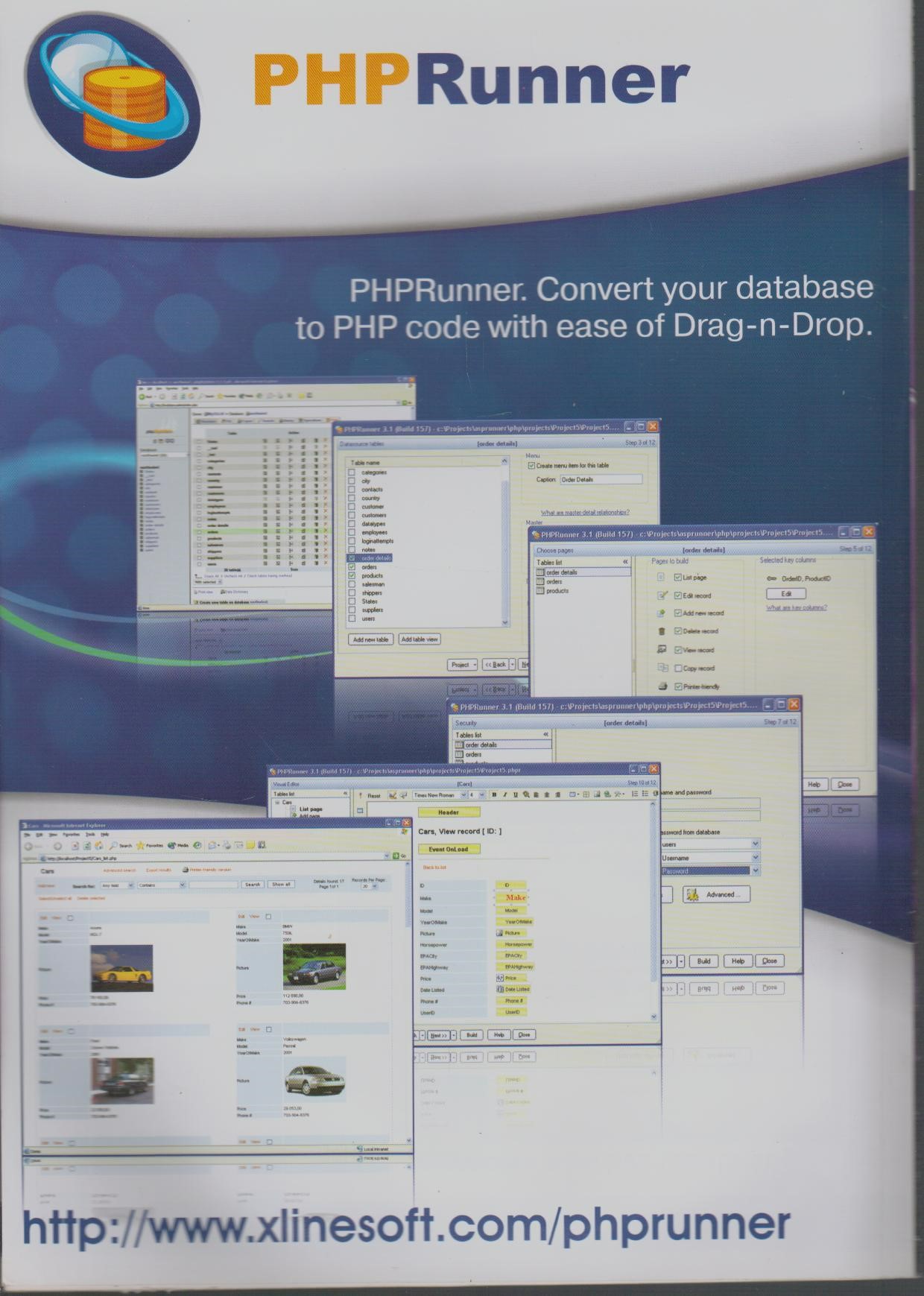This screenshot has width=924, height=1296.
Task: Select List page in Visual Editor tree
Action: tap(311, 809)
